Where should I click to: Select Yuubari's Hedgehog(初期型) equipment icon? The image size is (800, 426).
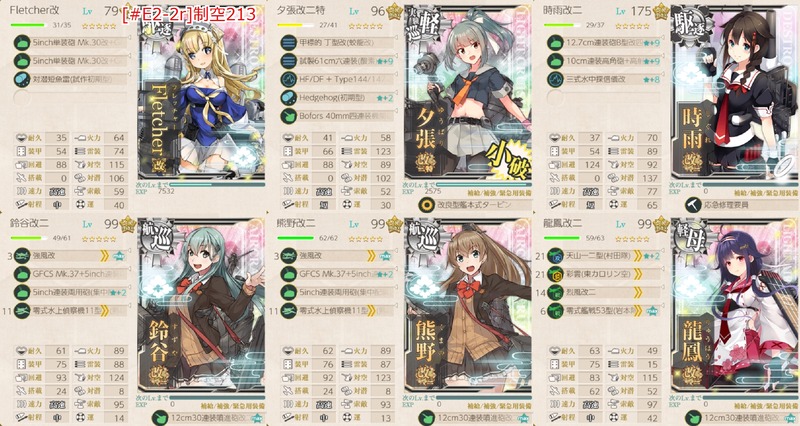click(x=289, y=97)
